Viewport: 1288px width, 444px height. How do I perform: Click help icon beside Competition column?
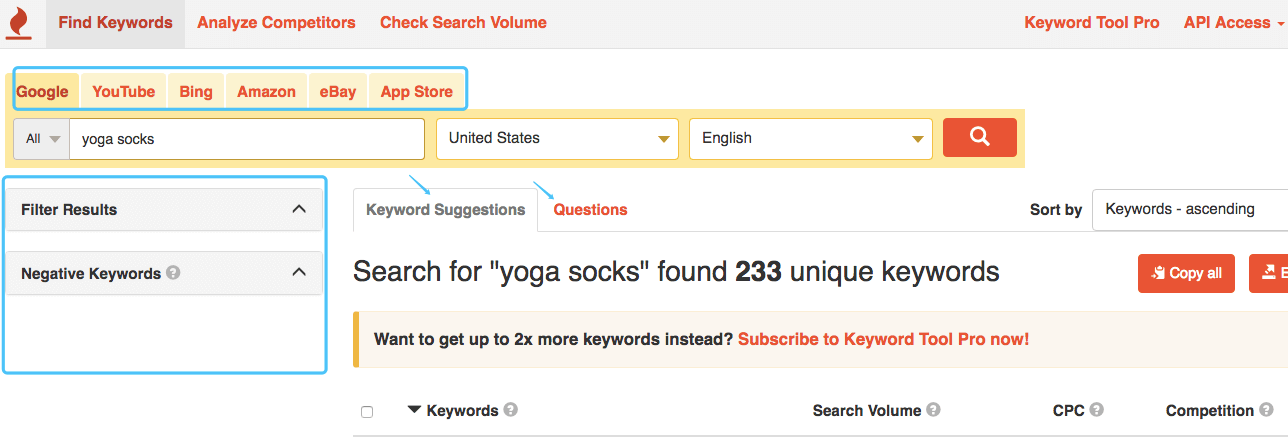(1266, 410)
